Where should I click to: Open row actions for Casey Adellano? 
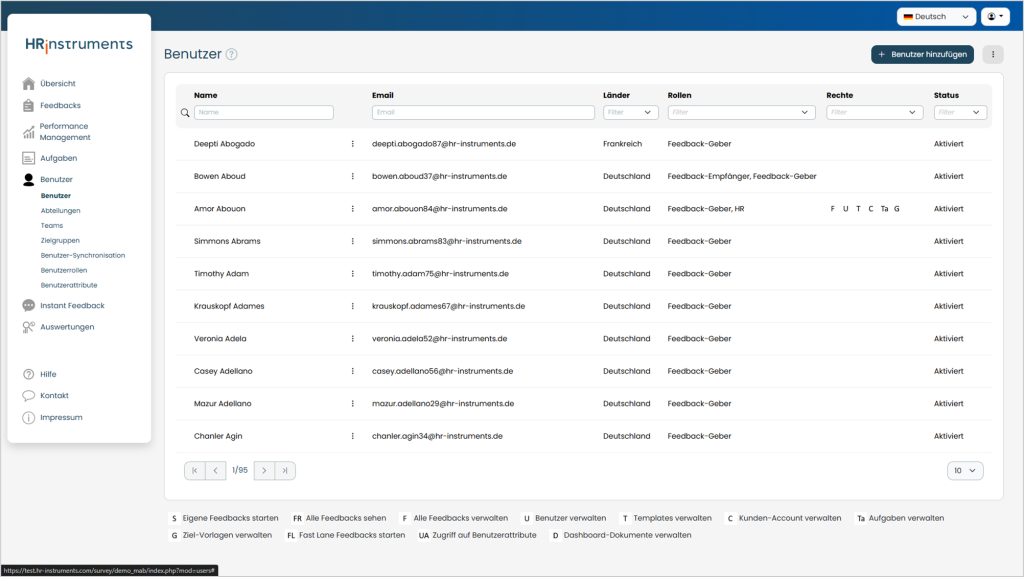click(353, 371)
